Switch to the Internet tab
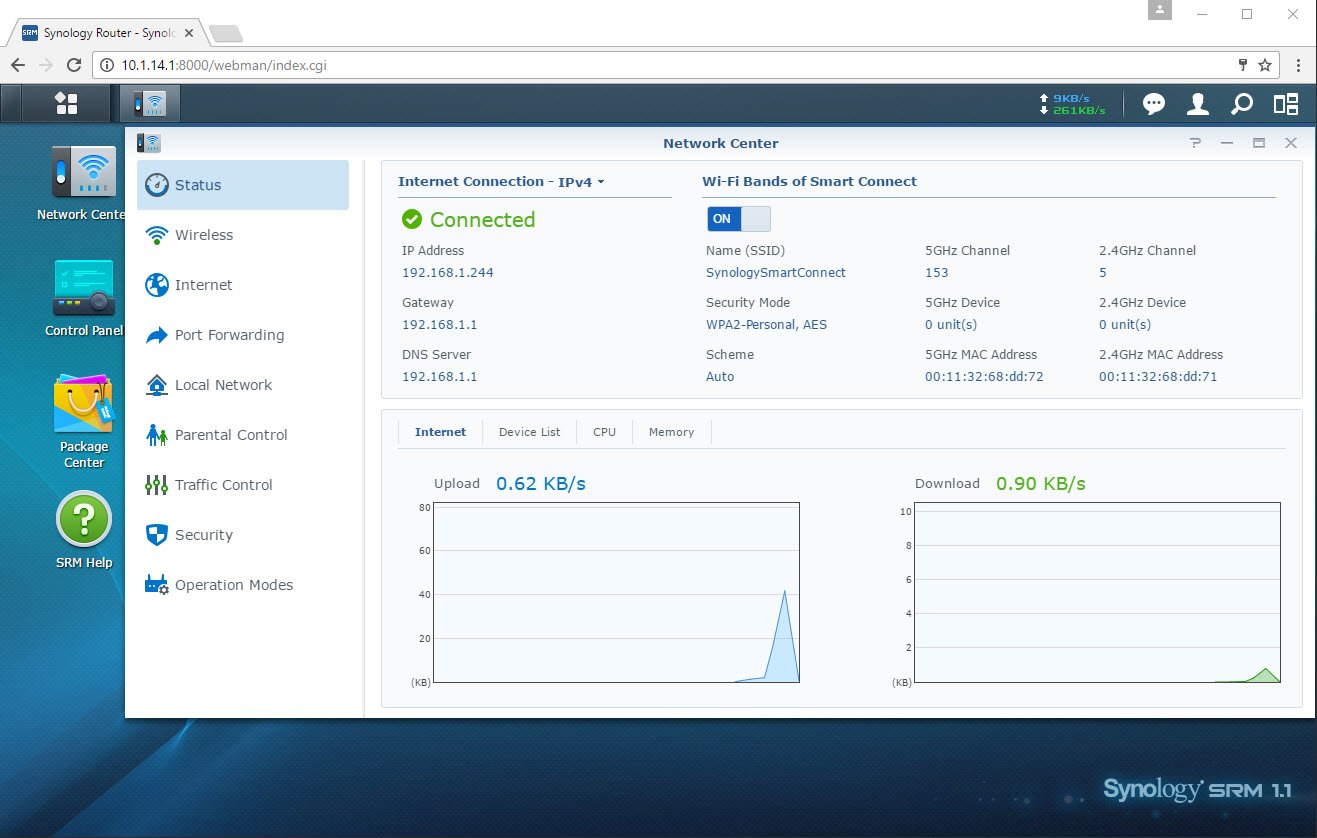The height and width of the screenshot is (838, 1317). 440,432
